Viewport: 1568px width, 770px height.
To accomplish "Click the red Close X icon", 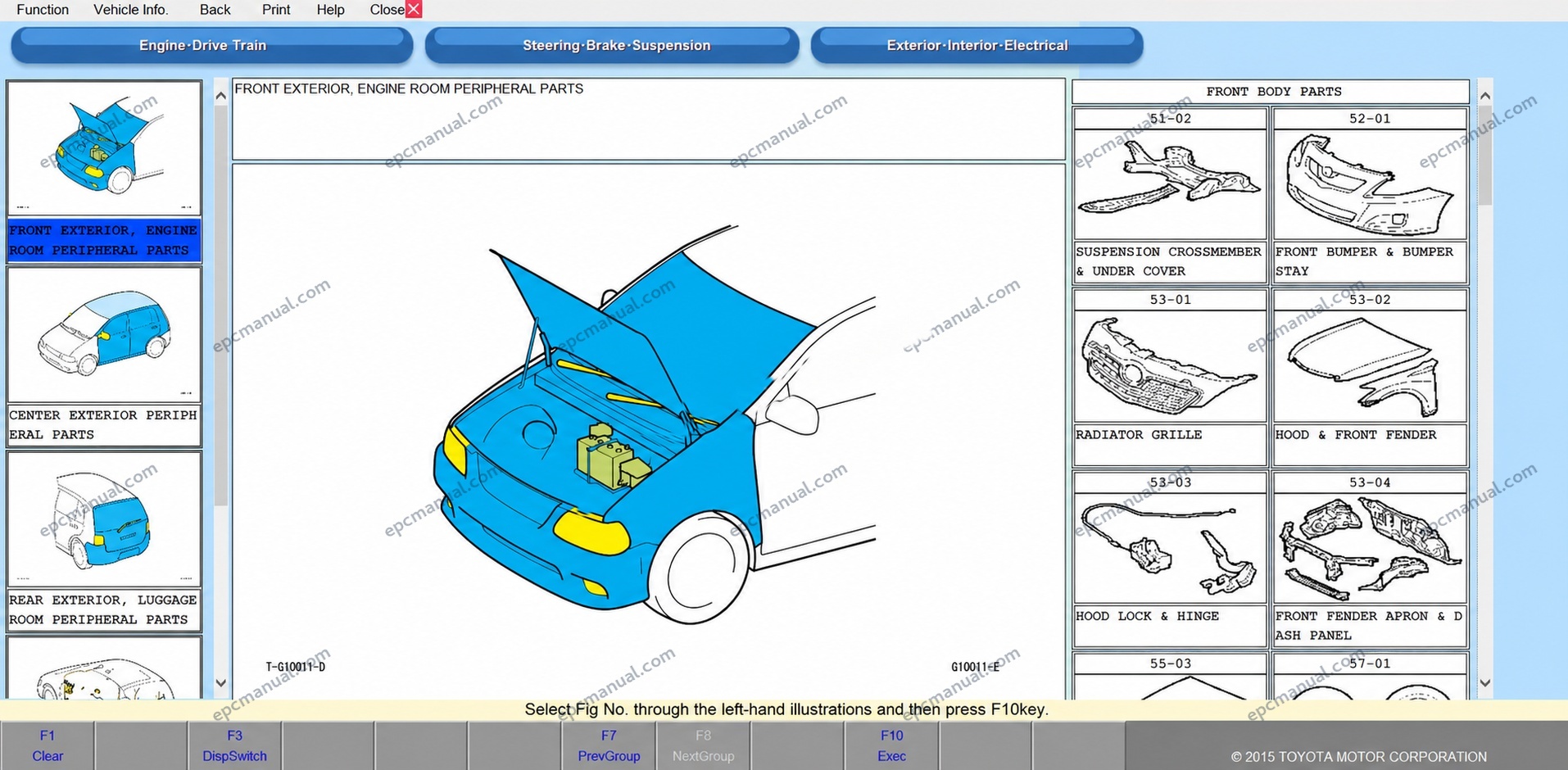I will [414, 9].
